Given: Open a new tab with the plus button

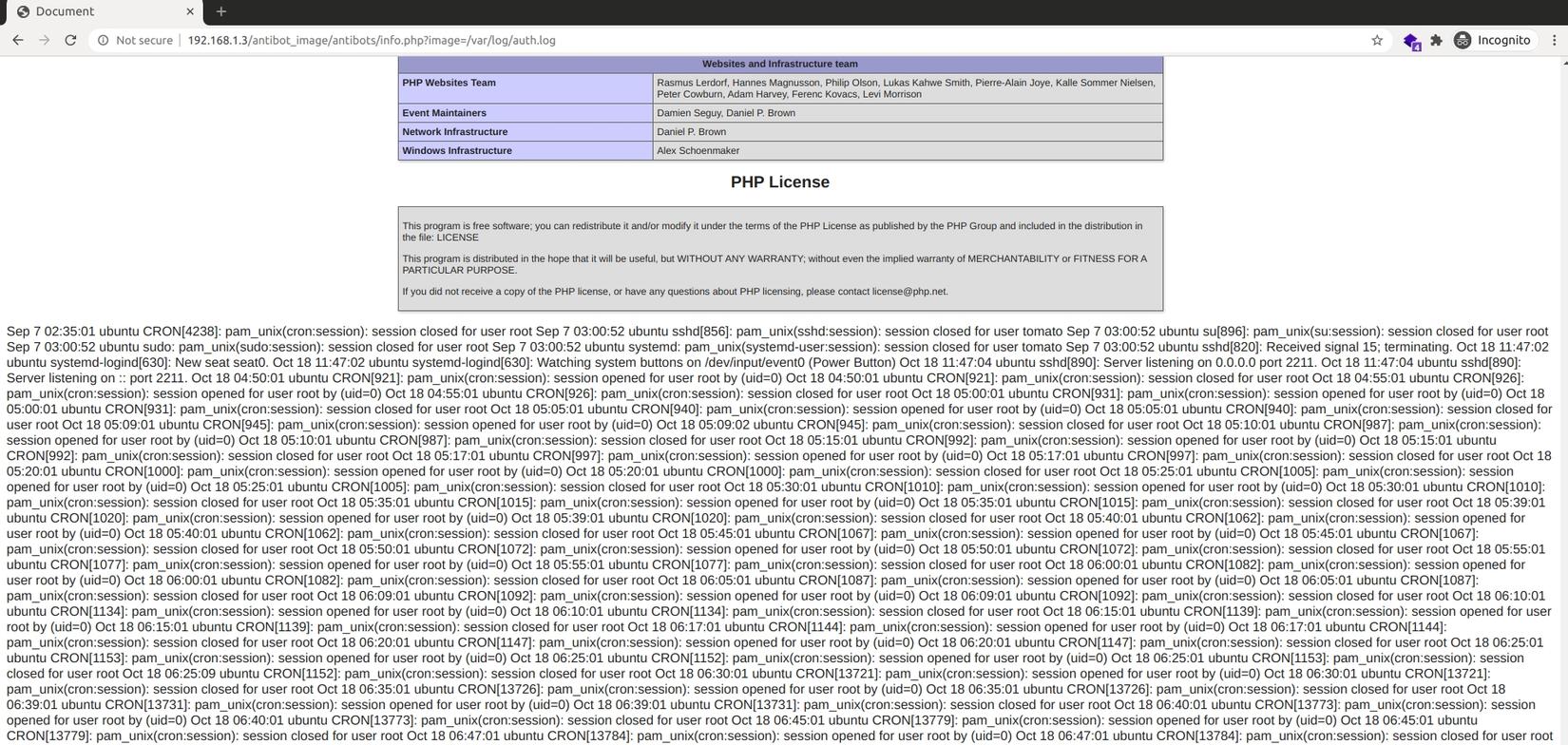Looking at the screenshot, I should (221, 11).
